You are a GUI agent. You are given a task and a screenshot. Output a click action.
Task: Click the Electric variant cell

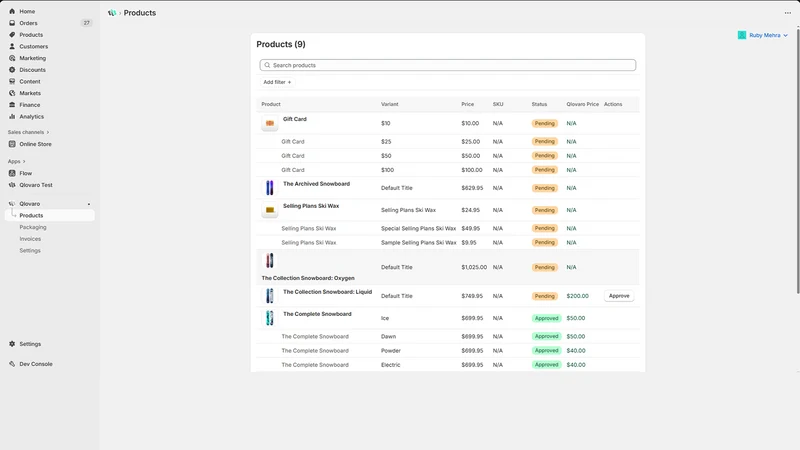point(390,365)
